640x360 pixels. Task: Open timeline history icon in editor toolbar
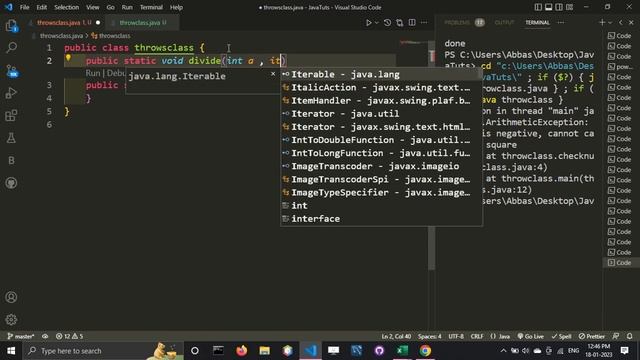(x=387, y=23)
